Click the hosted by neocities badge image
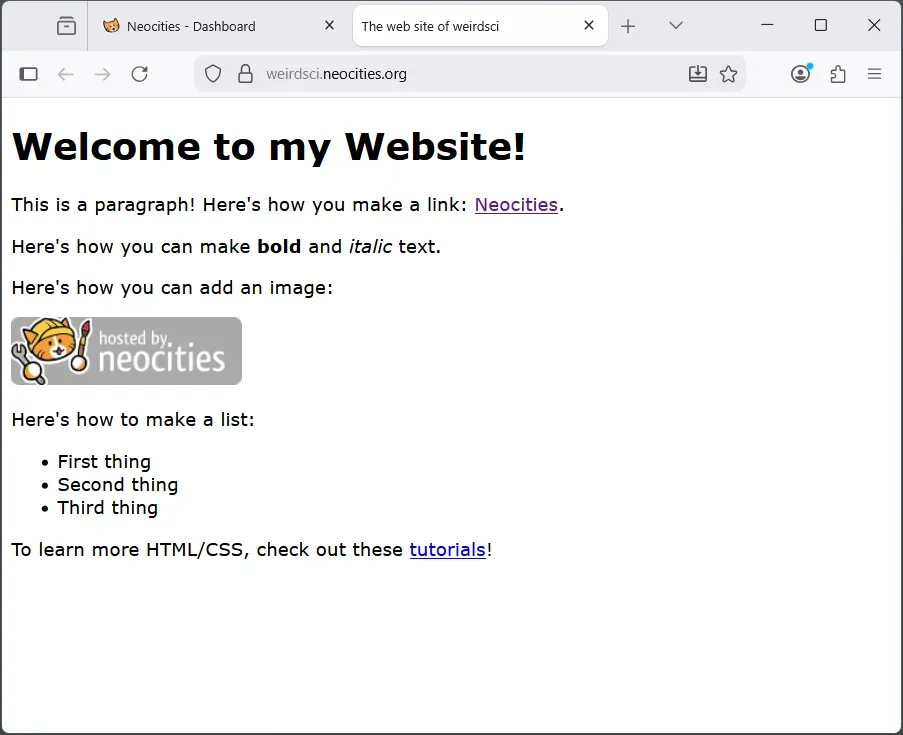This screenshot has width=903, height=735. click(x=126, y=351)
